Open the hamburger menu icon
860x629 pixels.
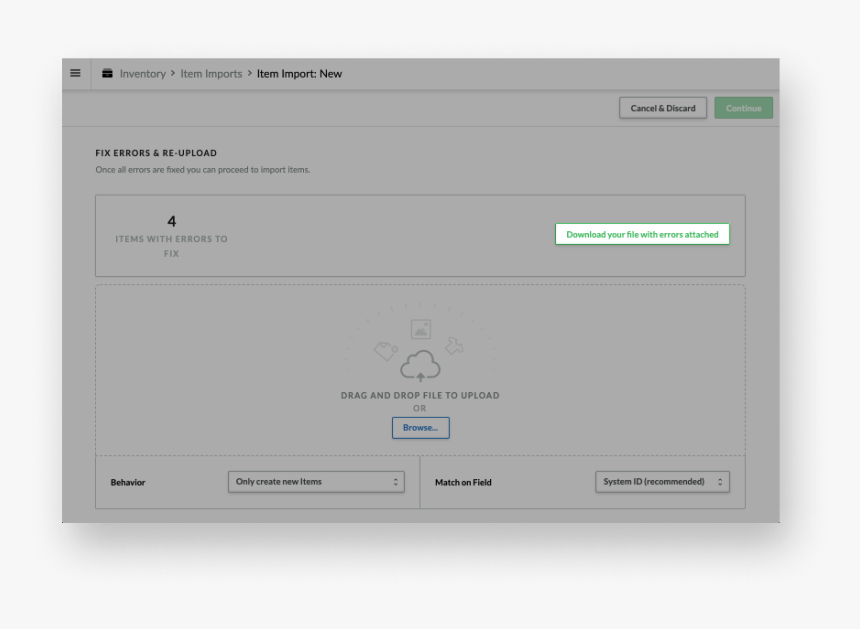tap(76, 73)
